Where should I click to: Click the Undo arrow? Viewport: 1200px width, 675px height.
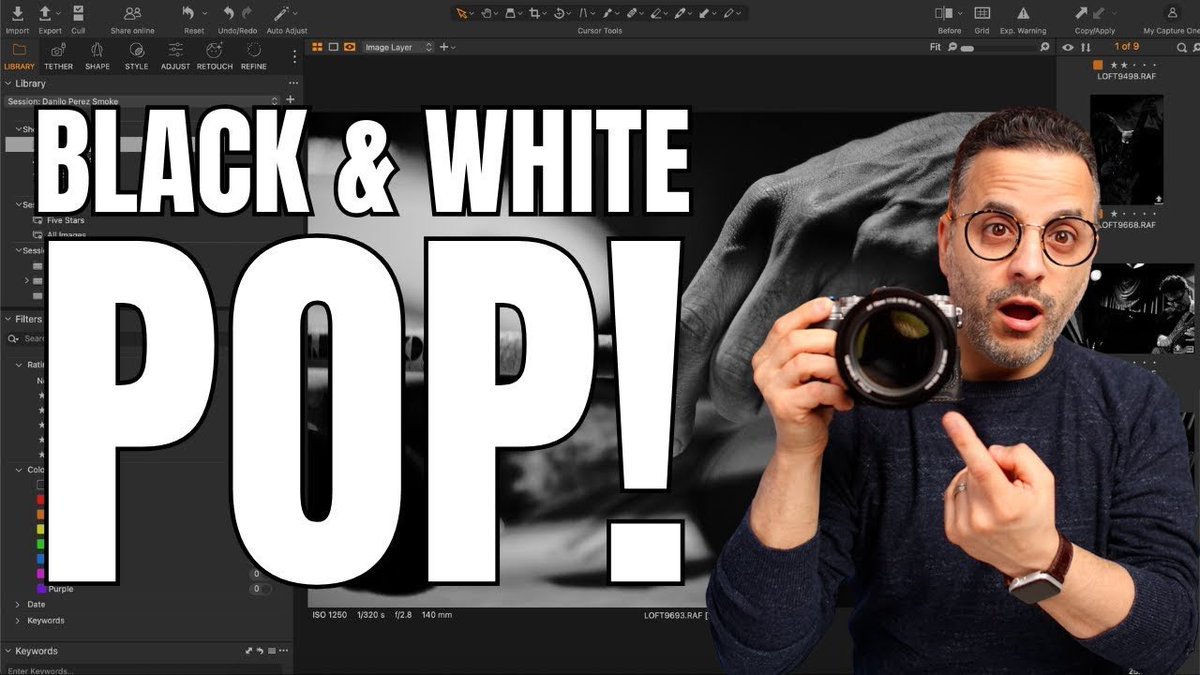tap(229, 14)
